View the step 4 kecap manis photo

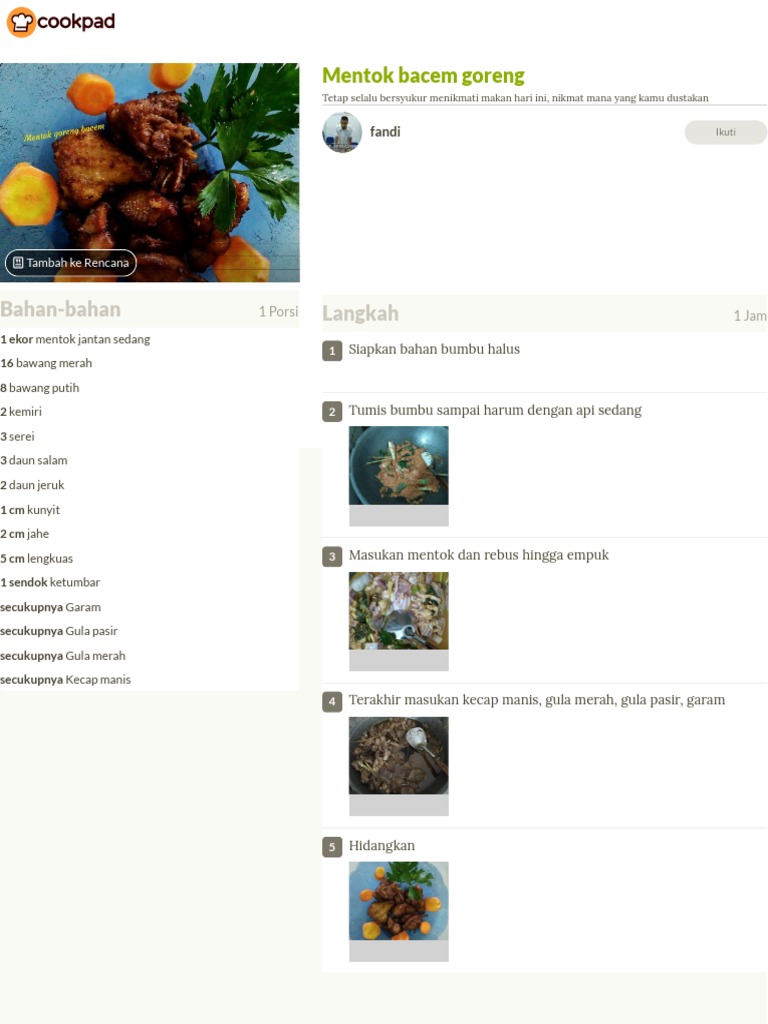[x=398, y=756]
